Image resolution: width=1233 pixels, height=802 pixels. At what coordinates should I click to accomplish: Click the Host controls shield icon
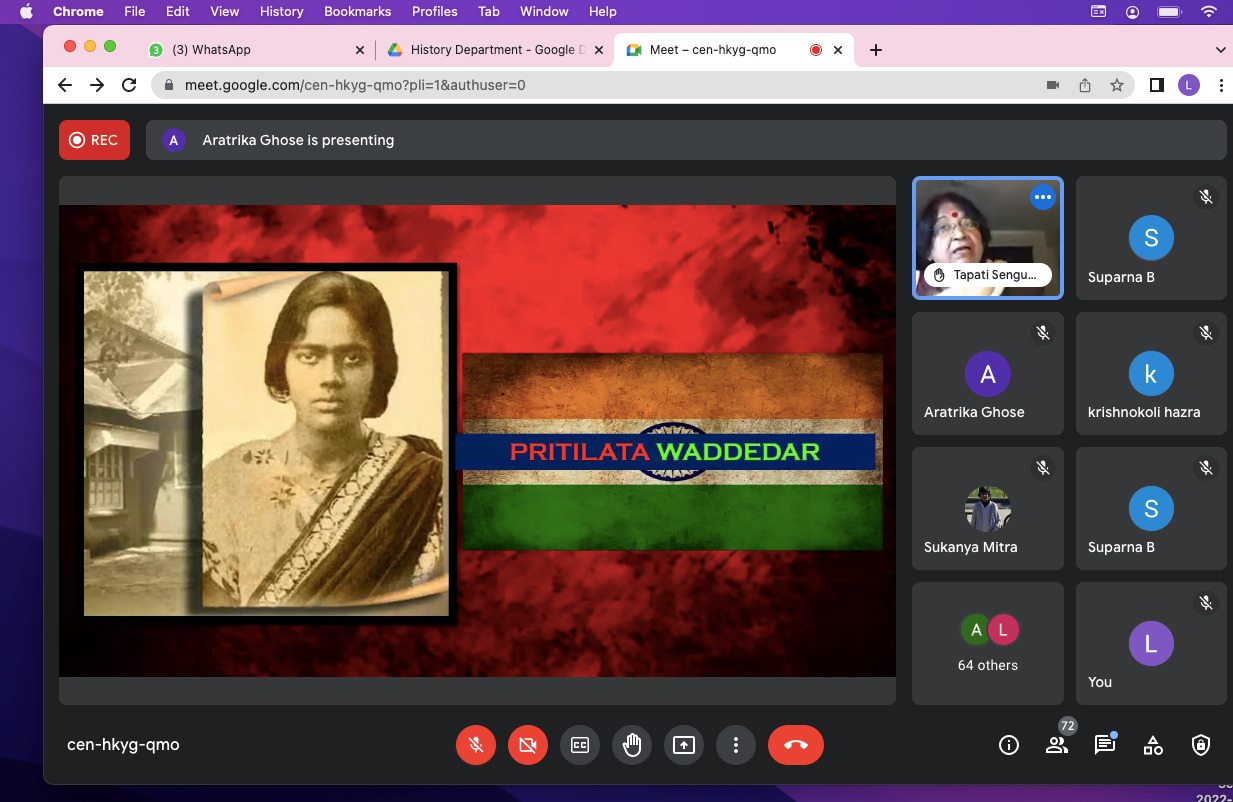click(1201, 745)
